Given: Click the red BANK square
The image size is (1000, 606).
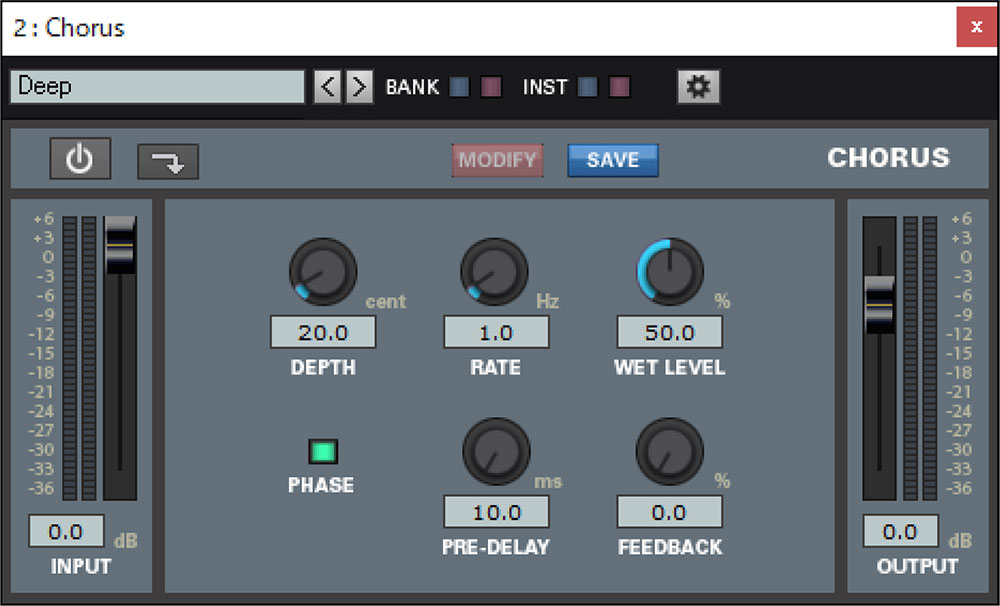Looking at the screenshot, I should [x=491, y=87].
